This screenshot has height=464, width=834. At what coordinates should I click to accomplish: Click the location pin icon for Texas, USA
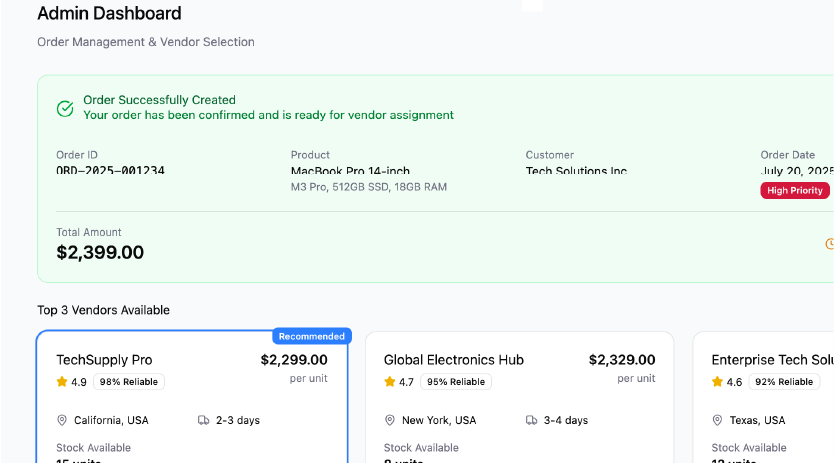(x=717, y=420)
